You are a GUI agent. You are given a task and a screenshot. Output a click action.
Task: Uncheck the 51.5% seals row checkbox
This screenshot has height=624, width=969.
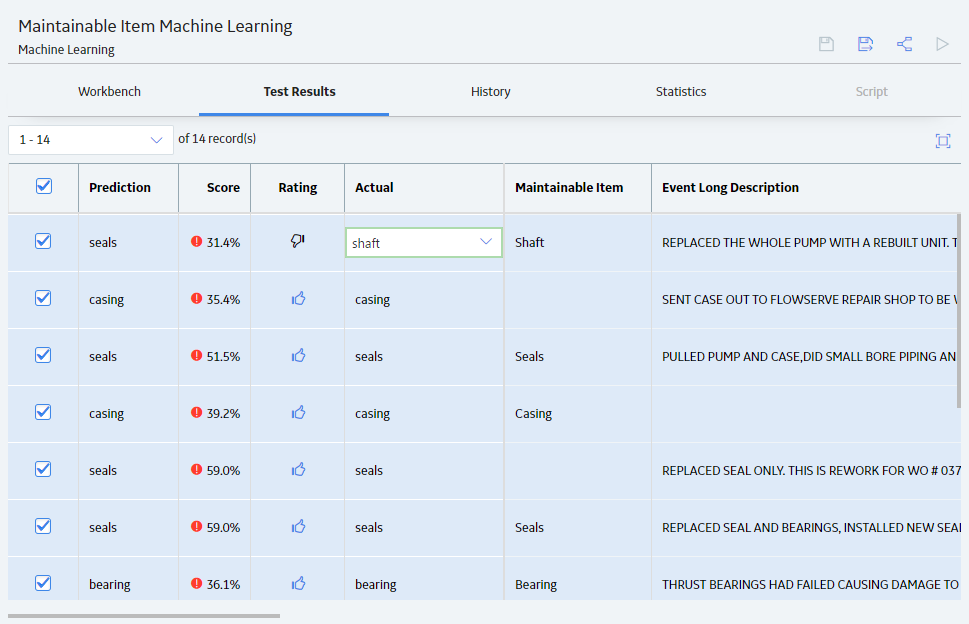[43, 355]
